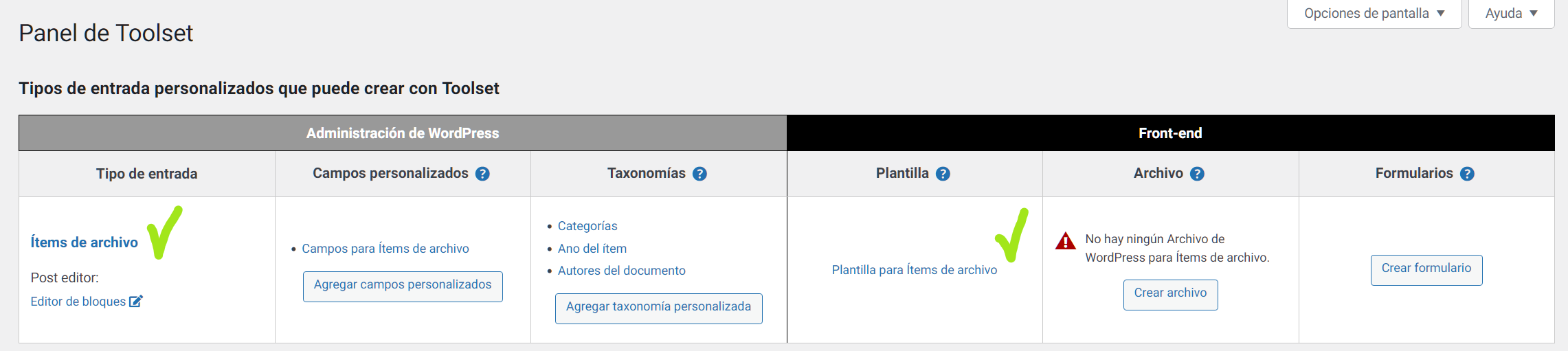1568x351 pixels.
Task: Open the Editor de bloques link
Action: (78, 302)
